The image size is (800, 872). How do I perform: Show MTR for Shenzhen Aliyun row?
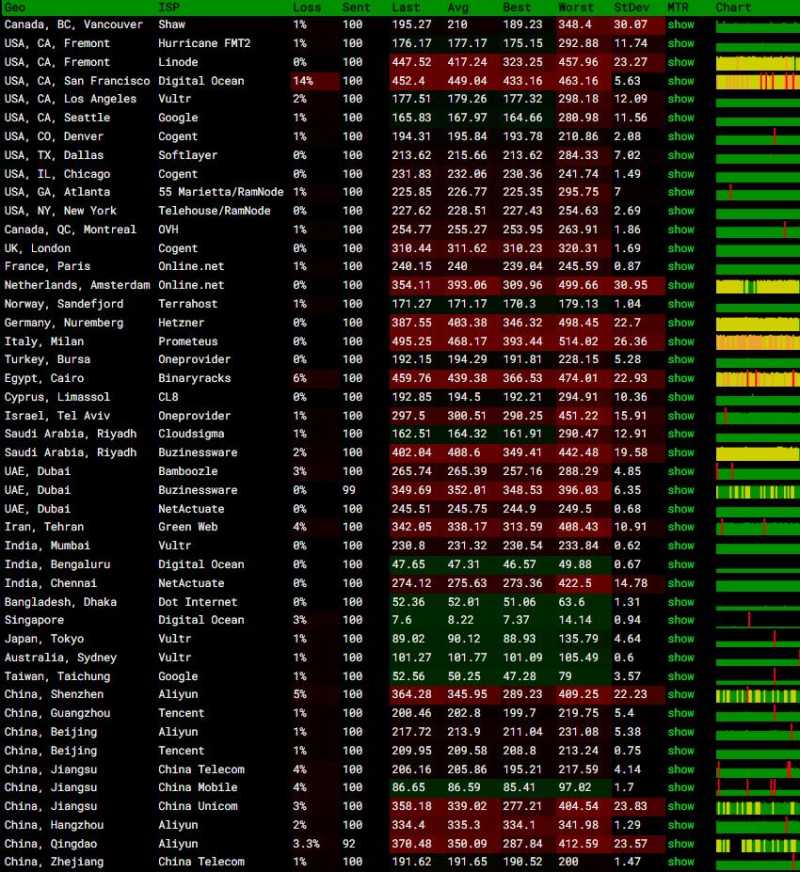681,694
